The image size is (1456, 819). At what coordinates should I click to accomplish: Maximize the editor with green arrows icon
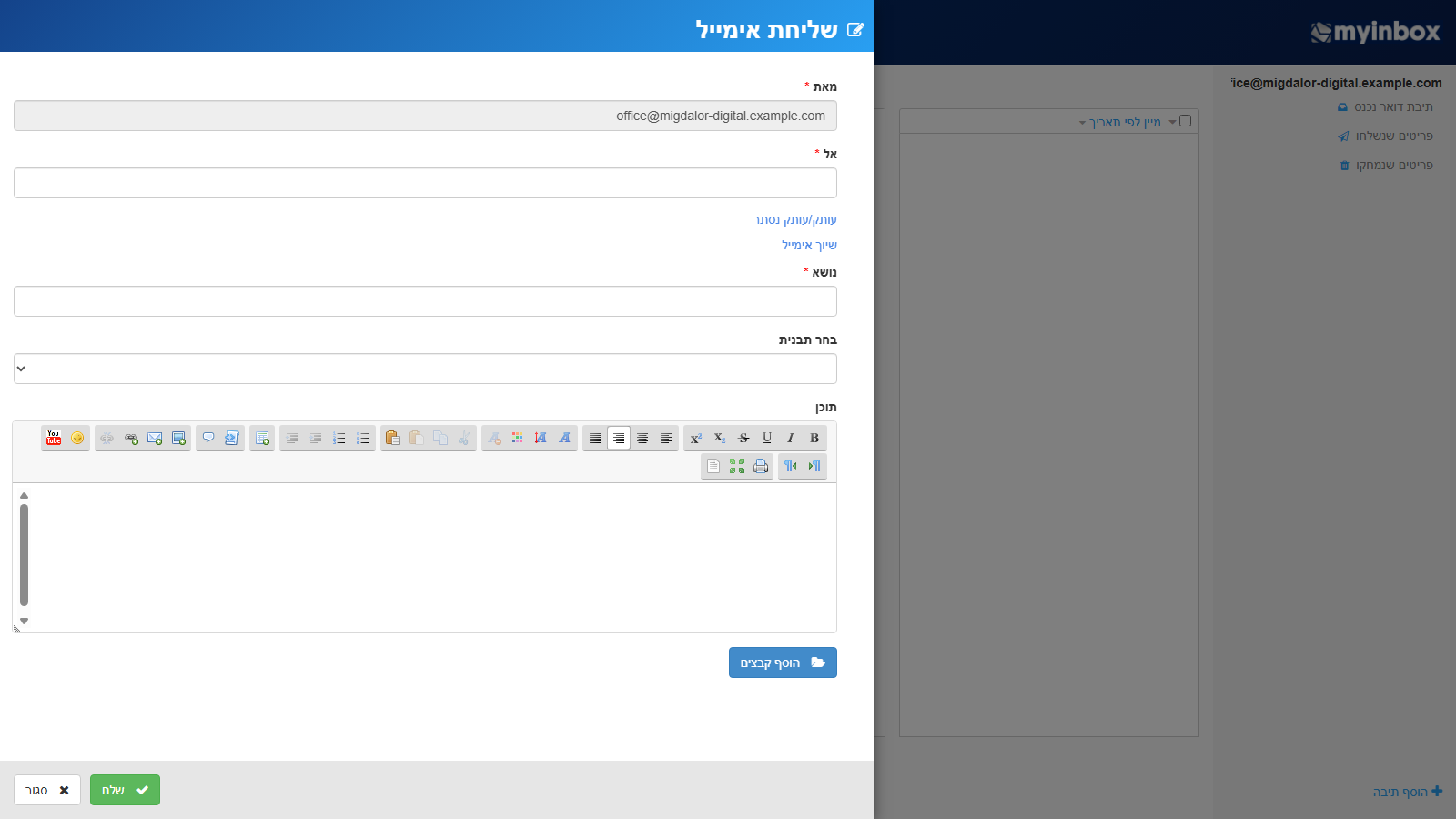tap(737, 466)
